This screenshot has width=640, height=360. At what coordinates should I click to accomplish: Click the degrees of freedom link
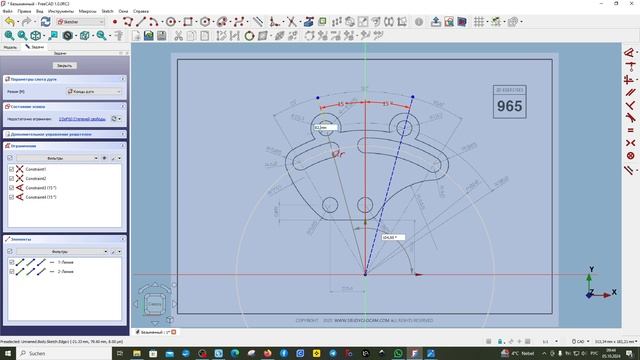(82, 119)
